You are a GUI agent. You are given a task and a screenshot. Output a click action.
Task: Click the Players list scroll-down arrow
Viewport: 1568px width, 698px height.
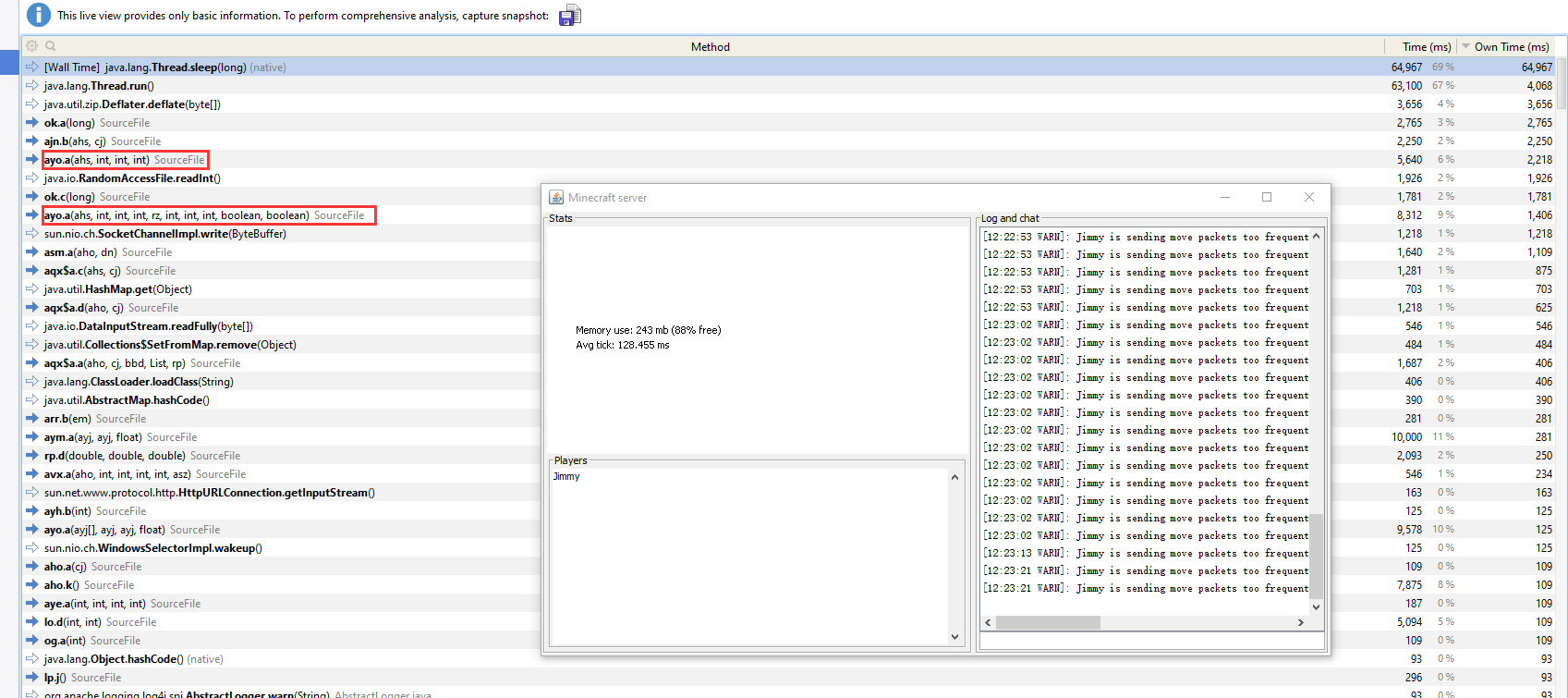pos(954,636)
